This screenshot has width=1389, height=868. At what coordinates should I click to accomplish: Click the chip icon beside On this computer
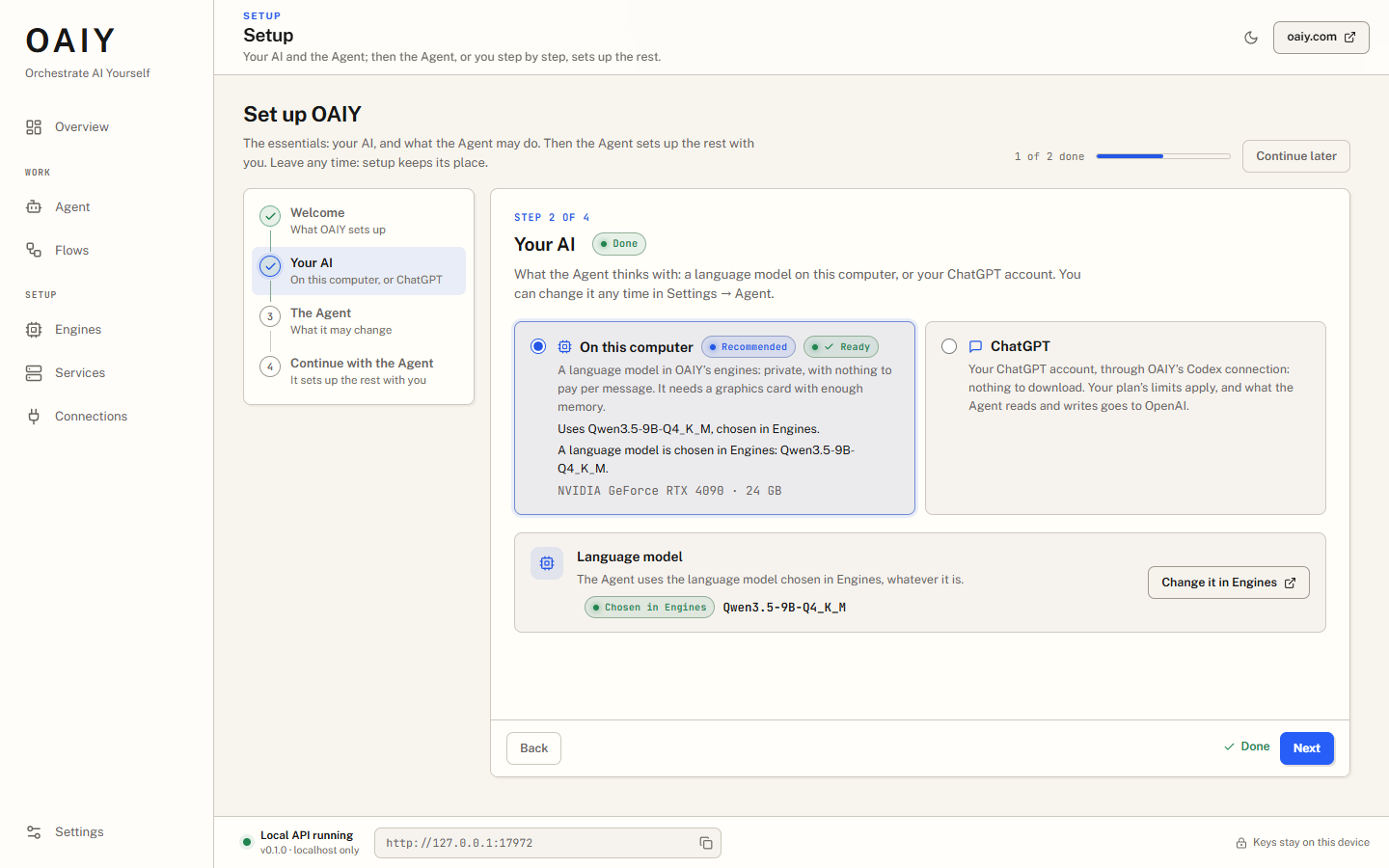pyautogui.click(x=564, y=347)
